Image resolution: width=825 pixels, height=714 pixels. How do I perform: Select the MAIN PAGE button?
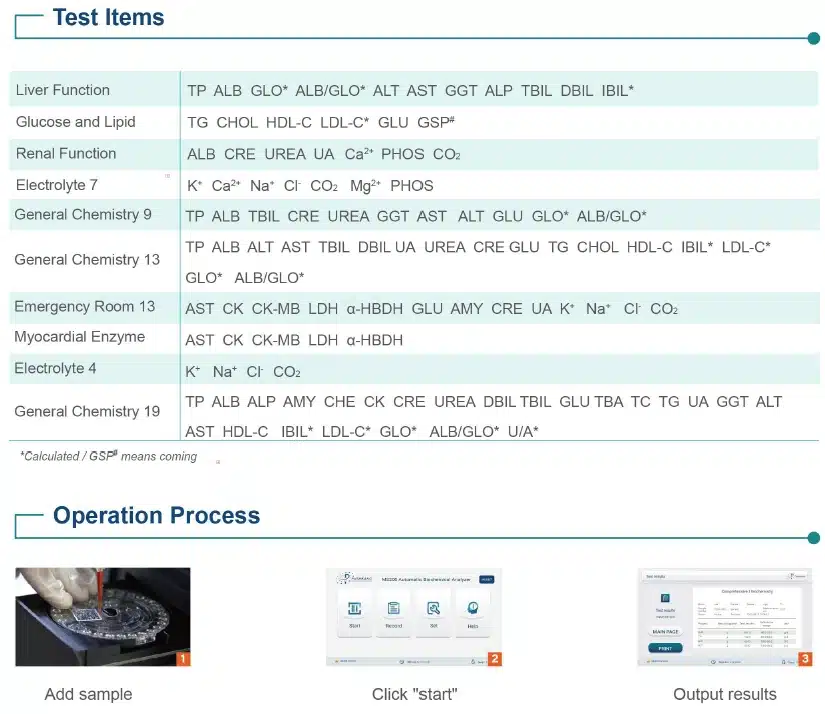click(x=666, y=631)
